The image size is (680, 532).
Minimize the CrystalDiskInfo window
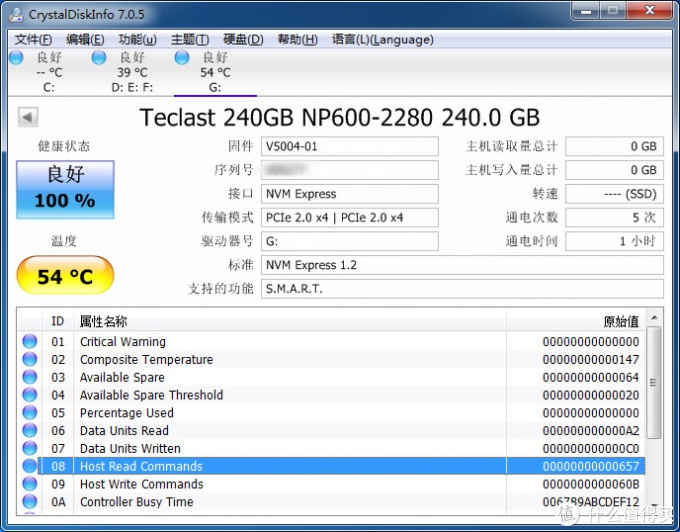[585, 11]
